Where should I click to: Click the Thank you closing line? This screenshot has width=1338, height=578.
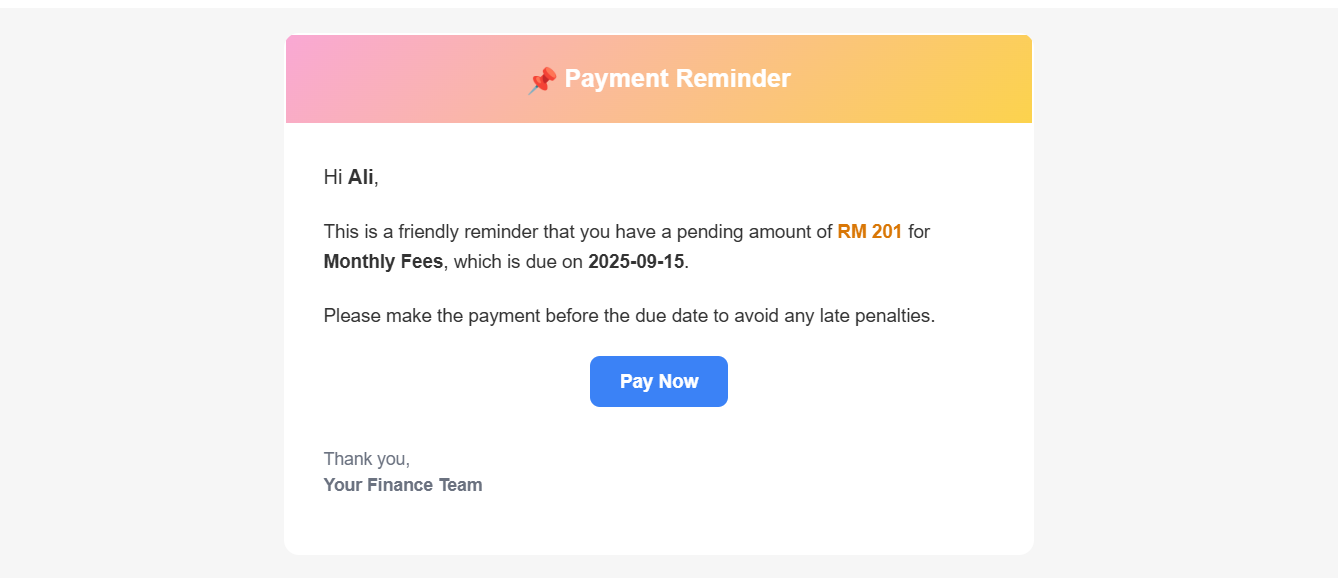tap(366, 460)
